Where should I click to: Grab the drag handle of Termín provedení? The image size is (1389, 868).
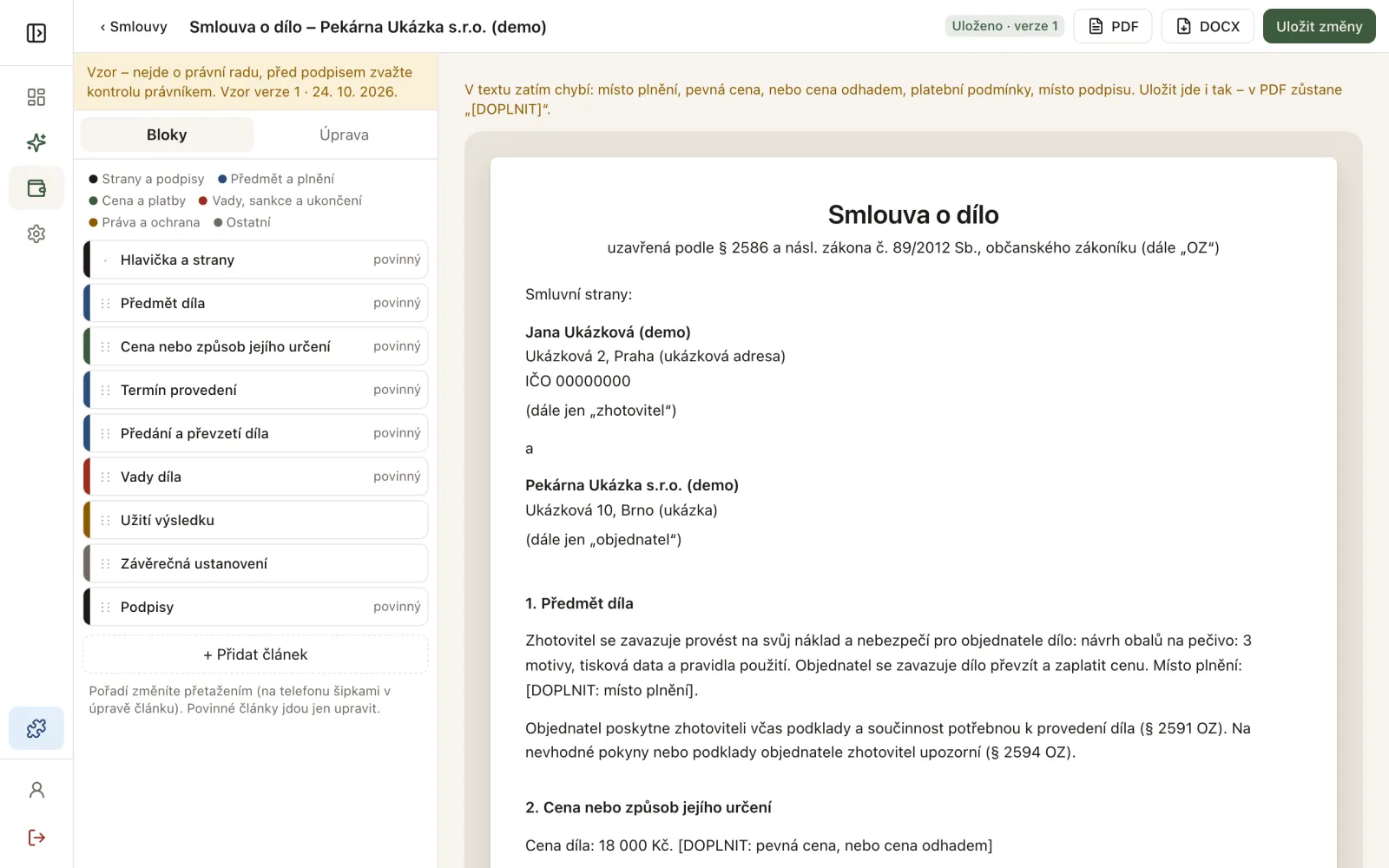click(105, 390)
